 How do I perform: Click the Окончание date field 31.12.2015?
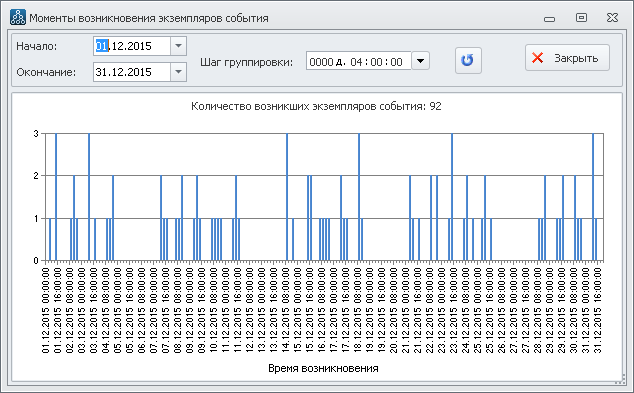(x=132, y=72)
